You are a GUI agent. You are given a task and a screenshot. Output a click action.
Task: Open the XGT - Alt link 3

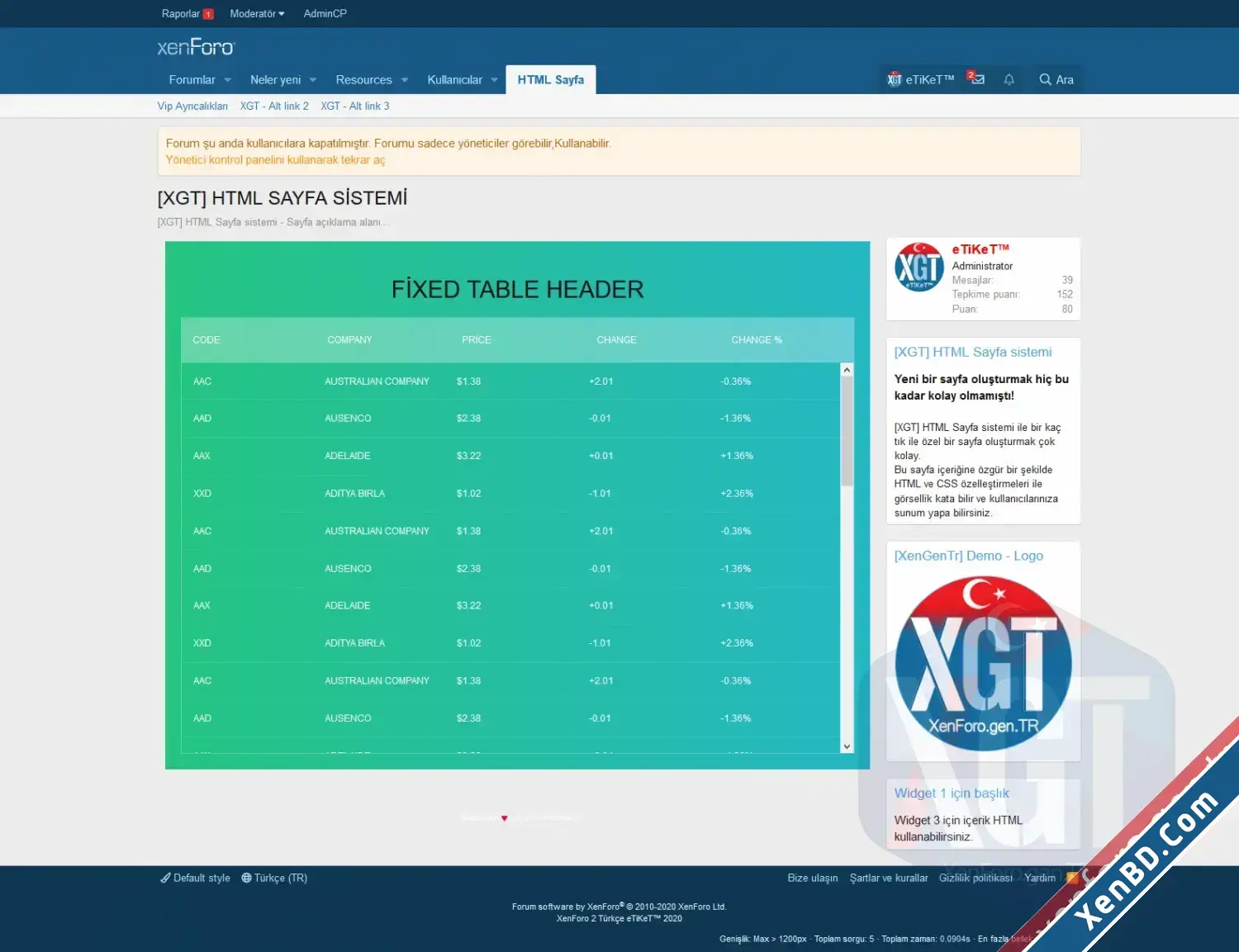pos(355,106)
